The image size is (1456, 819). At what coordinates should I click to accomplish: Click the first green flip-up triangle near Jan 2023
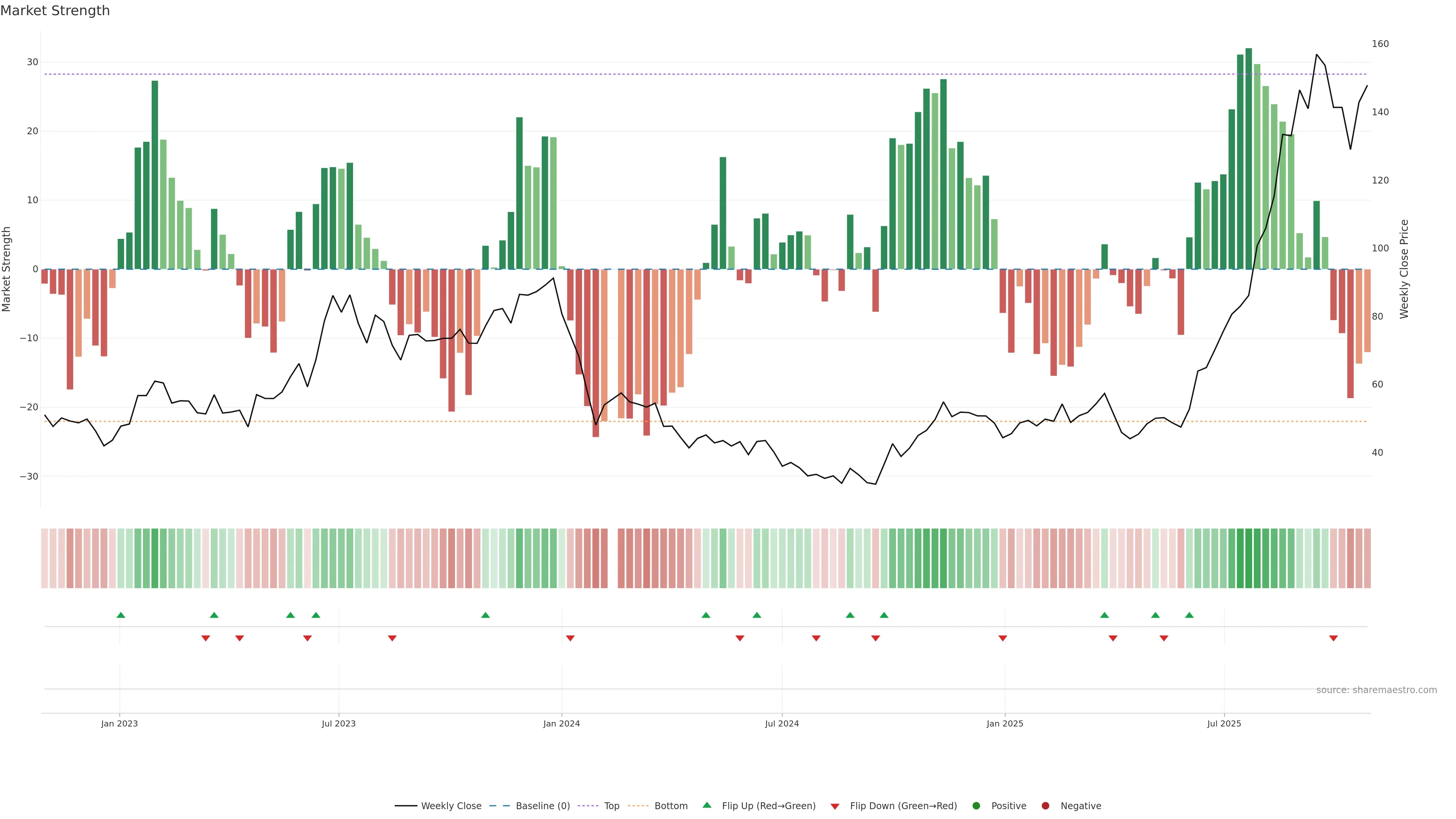tap(121, 615)
